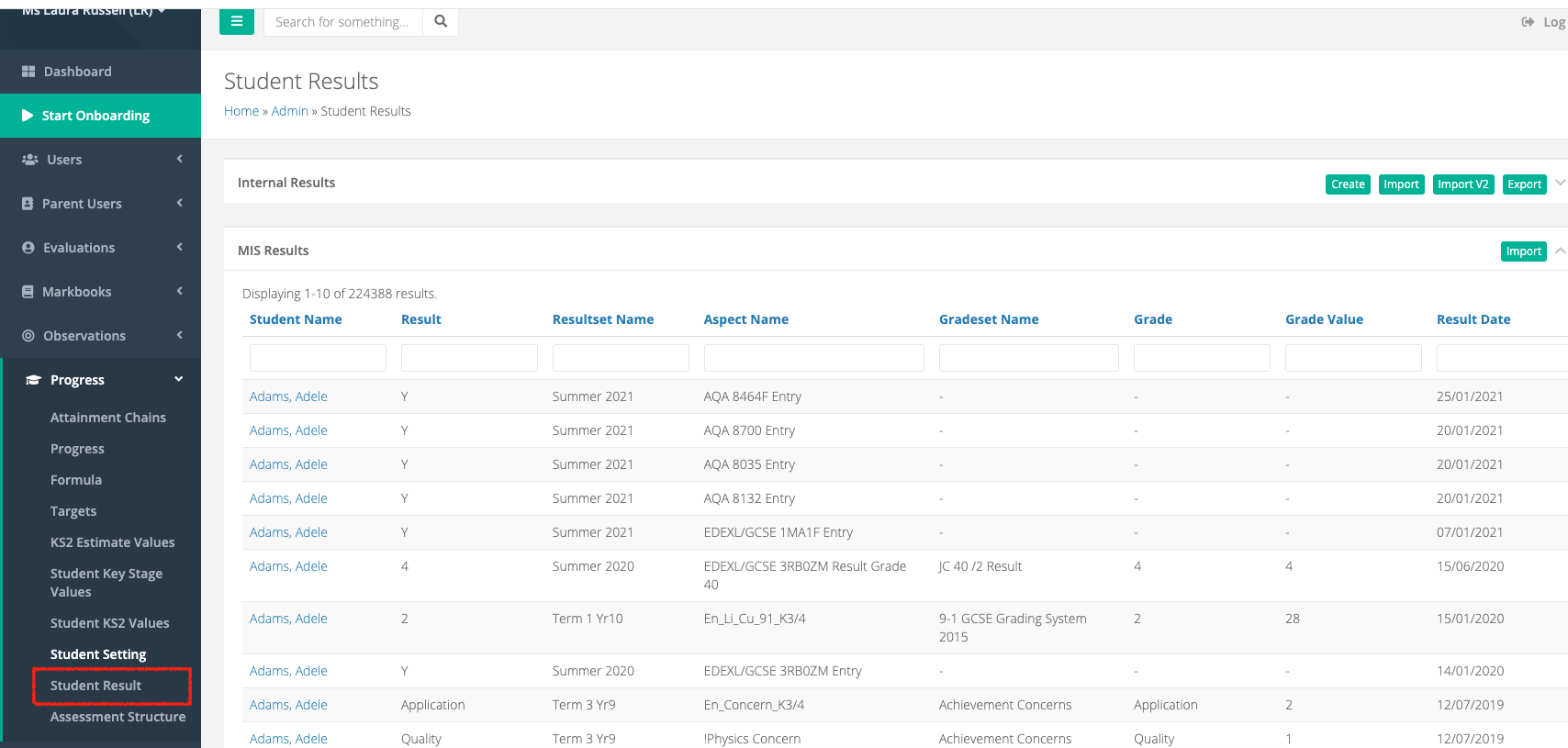Click the Start Onboarding play icon

pyautogui.click(x=28, y=116)
